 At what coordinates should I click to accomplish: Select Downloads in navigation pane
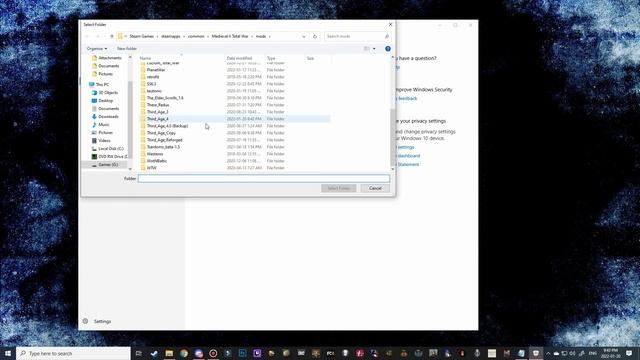[x=108, y=116]
